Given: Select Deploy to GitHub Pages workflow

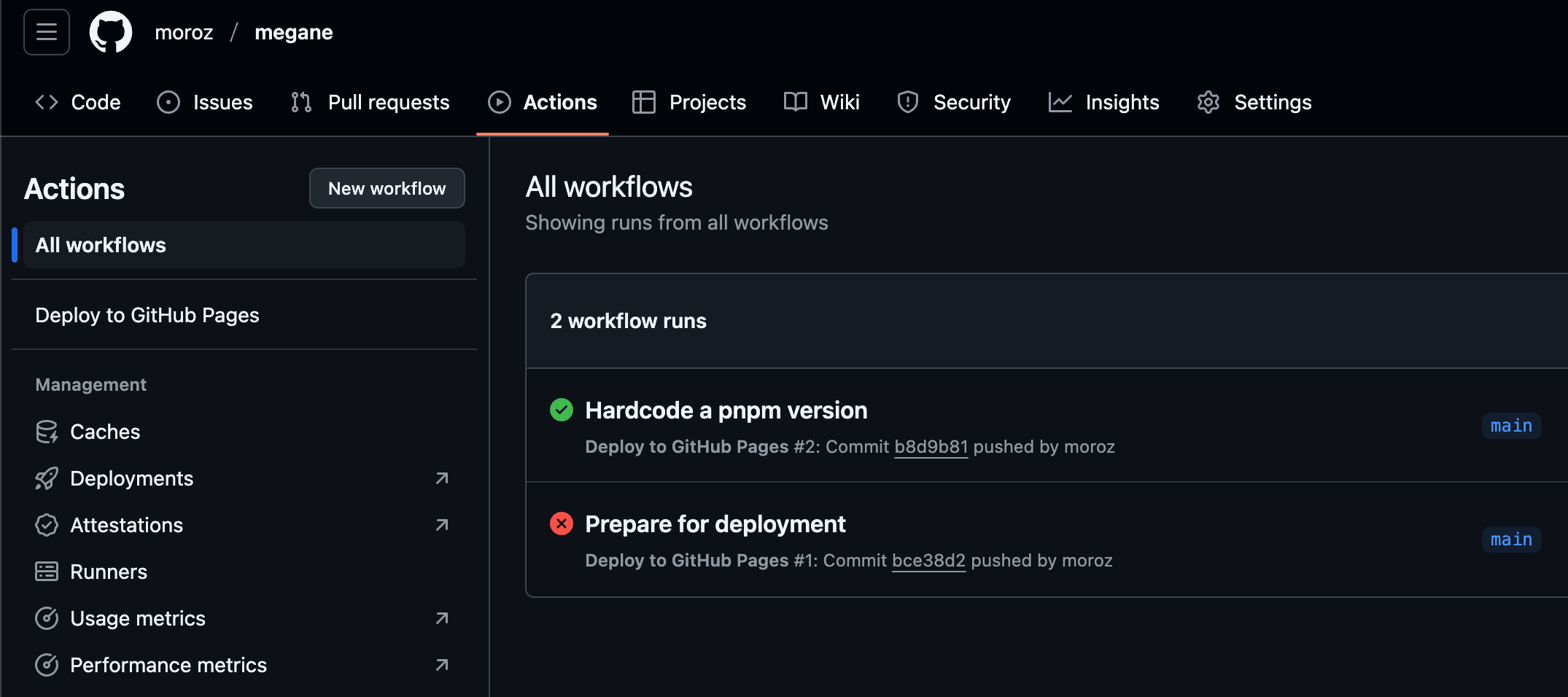Looking at the screenshot, I should click(x=147, y=315).
